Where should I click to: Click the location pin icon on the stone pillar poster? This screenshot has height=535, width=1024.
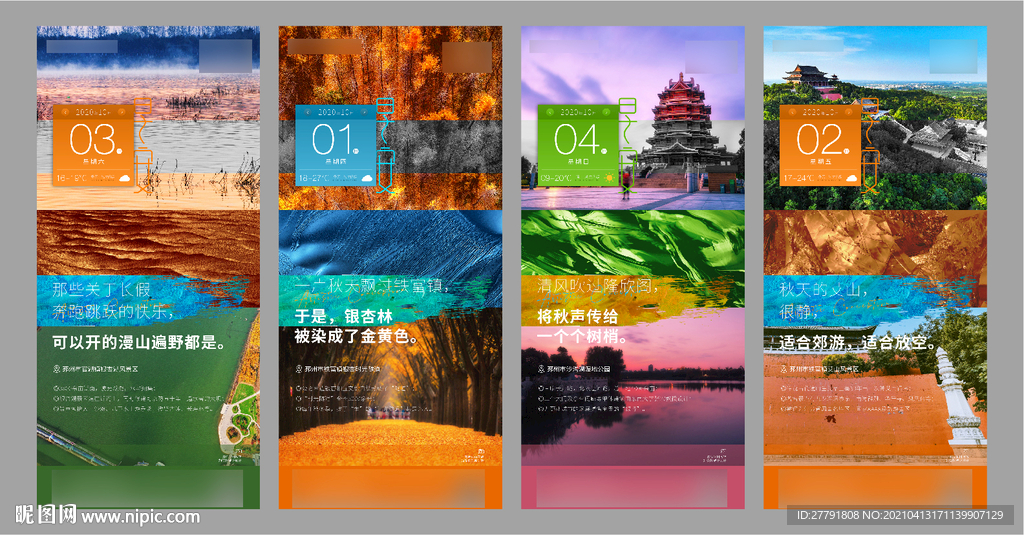coord(783,369)
